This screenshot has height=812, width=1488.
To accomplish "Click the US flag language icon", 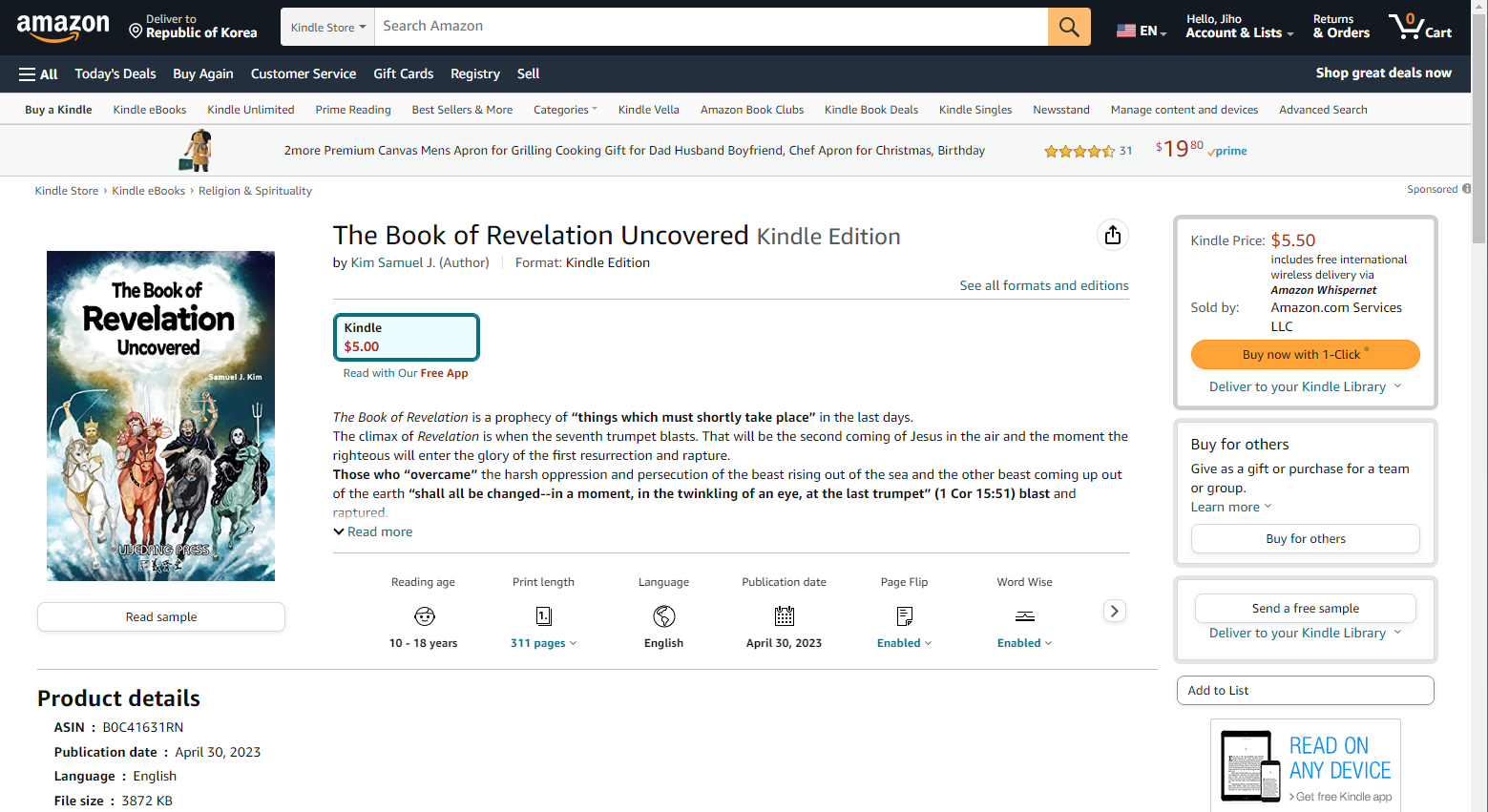I will coord(1126,31).
